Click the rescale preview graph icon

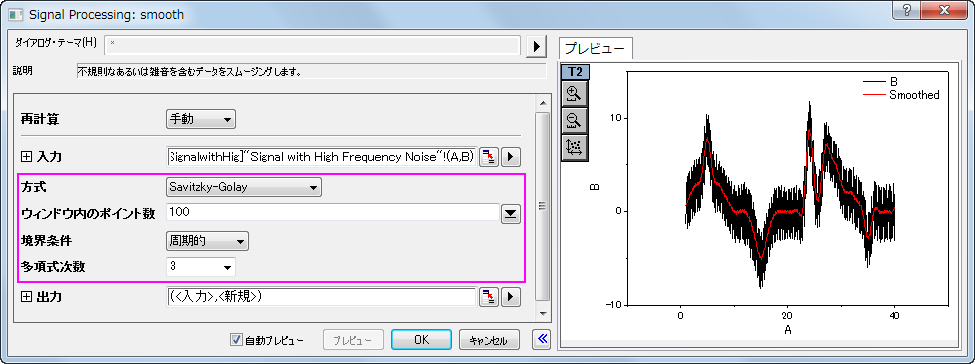coord(574,147)
